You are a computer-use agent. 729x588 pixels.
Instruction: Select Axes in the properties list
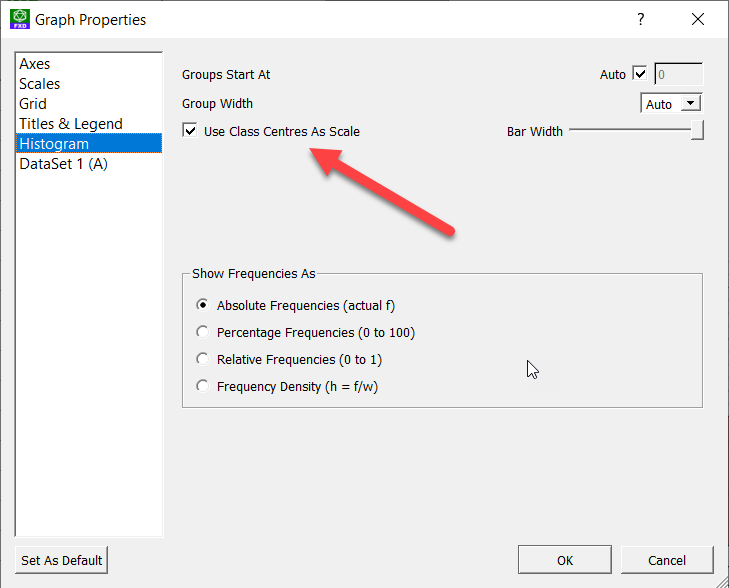(35, 64)
